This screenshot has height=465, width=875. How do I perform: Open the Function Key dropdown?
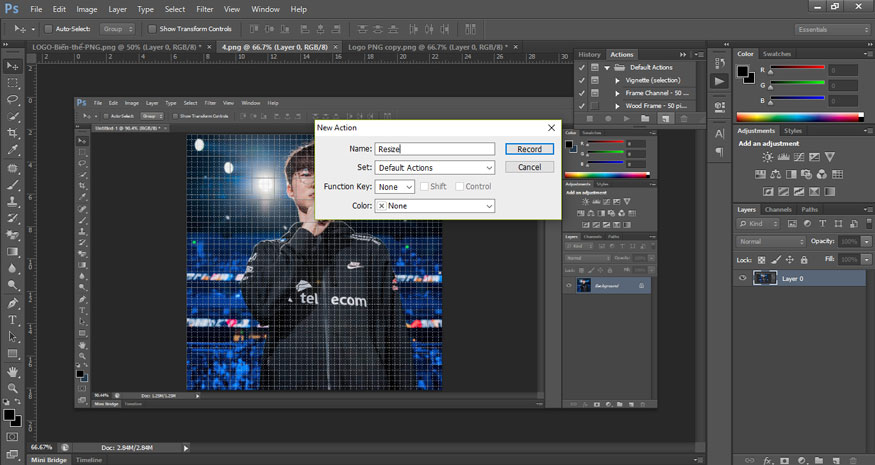coord(395,186)
